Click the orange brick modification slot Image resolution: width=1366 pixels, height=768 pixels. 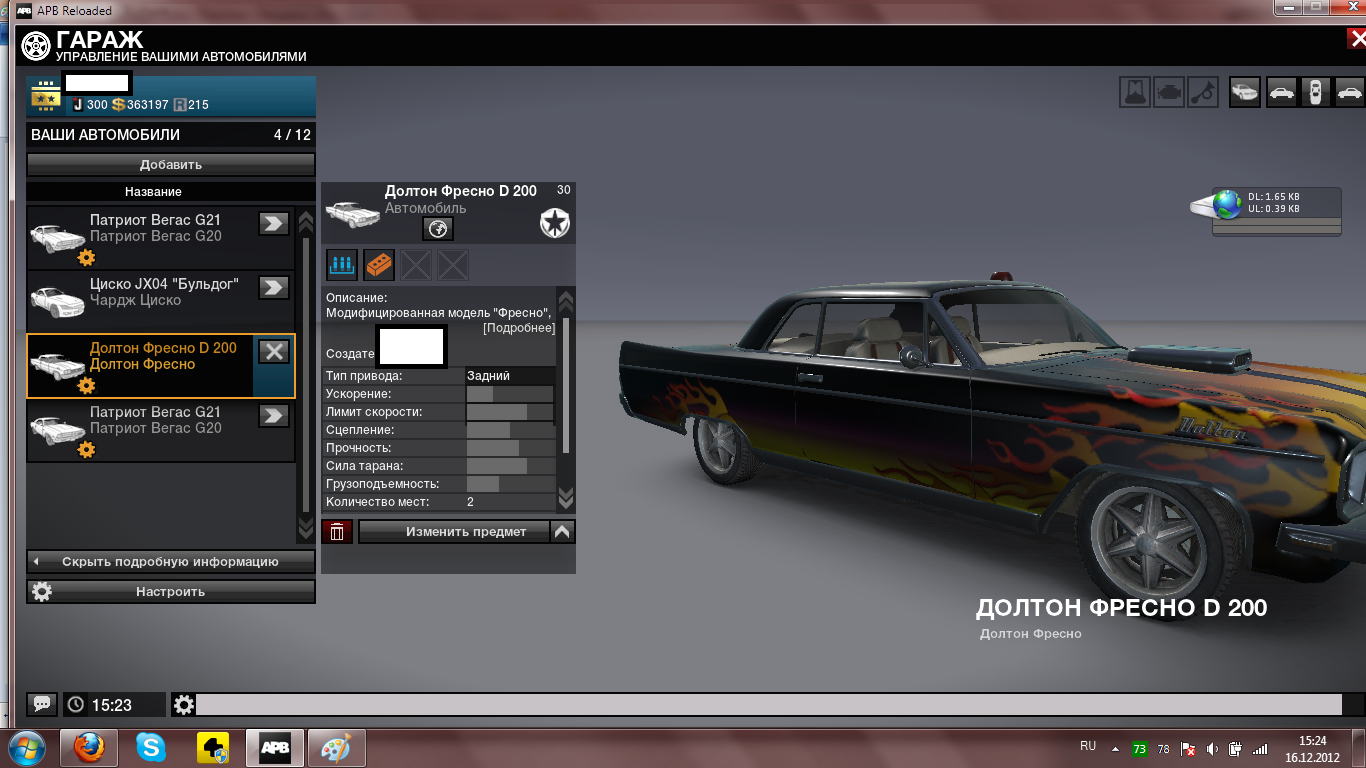[x=378, y=265]
